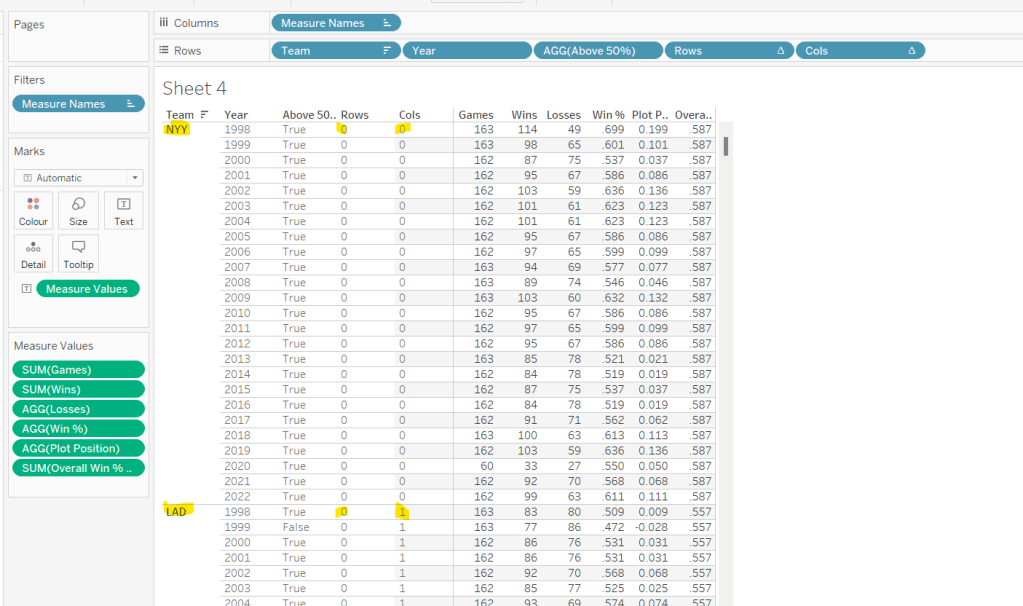Select the Year pill on Rows shelf
The width and height of the screenshot is (1023, 606).
[x=466, y=50]
